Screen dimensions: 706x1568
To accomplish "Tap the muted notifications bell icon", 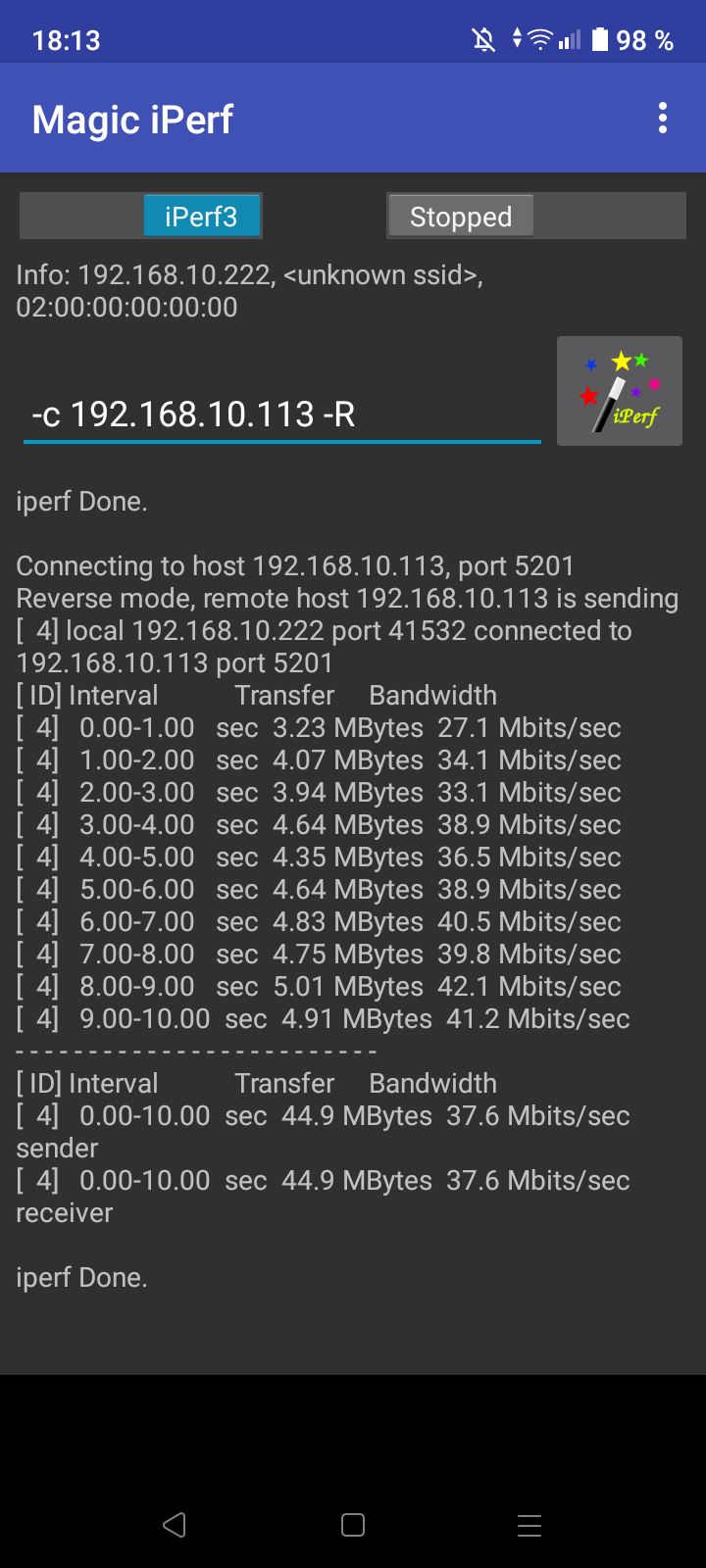I will click(483, 40).
